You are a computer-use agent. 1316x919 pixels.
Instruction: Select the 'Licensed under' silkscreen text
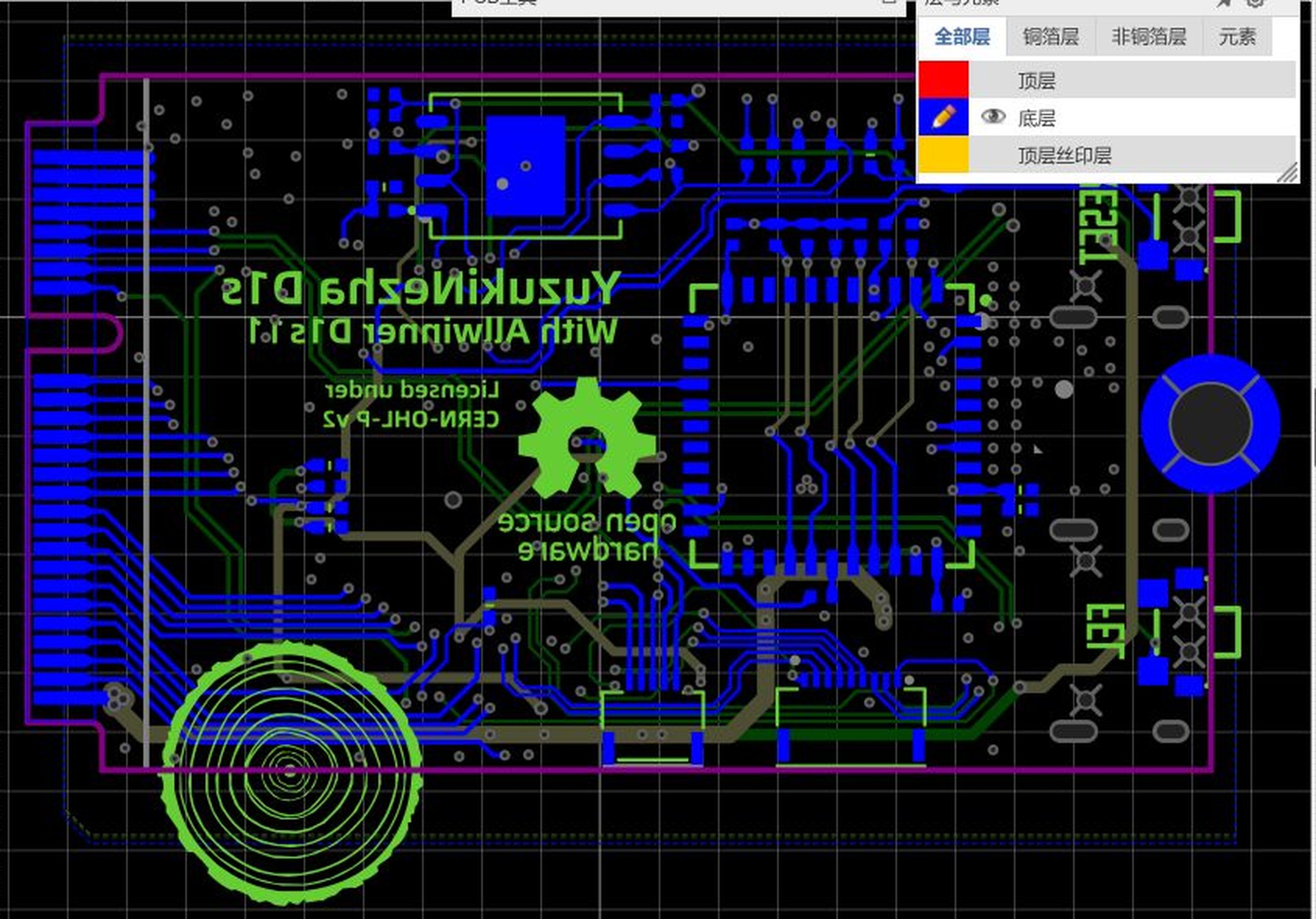(412, 390)
